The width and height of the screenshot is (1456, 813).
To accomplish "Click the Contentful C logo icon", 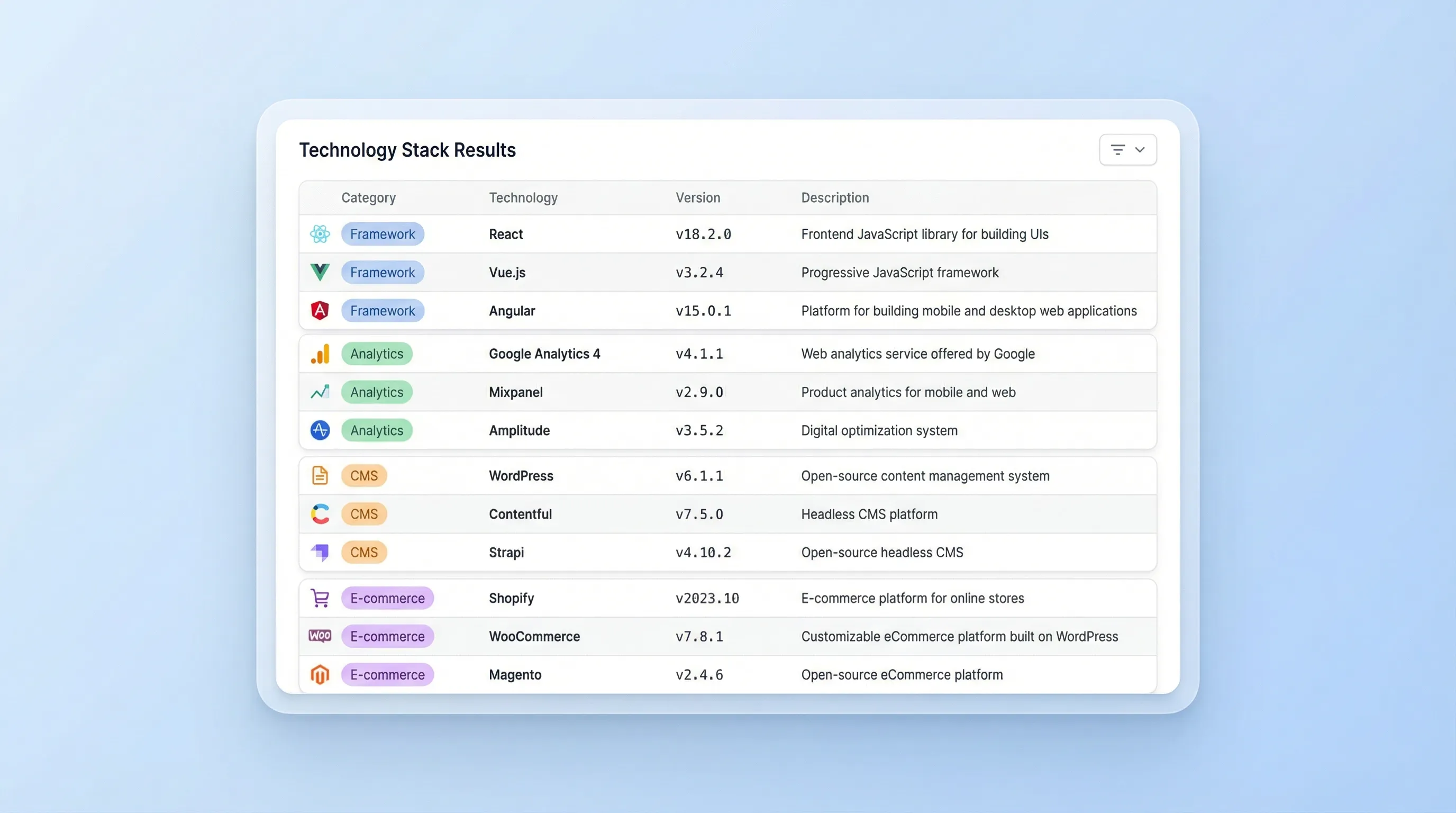I will (x=320, y=514).
